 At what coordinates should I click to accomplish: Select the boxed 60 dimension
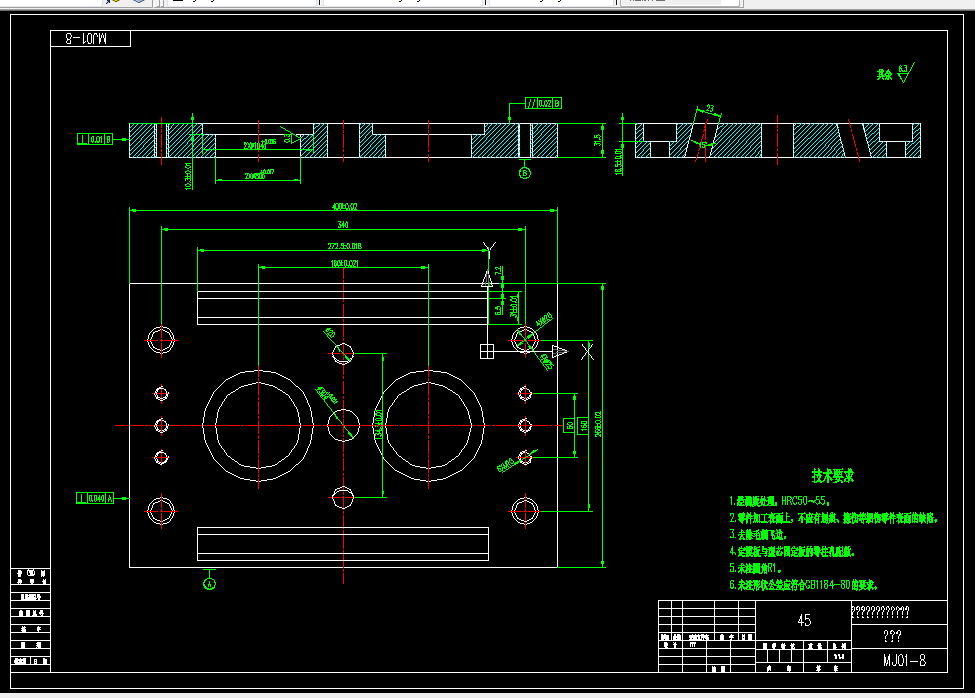(x=570, y=425)
